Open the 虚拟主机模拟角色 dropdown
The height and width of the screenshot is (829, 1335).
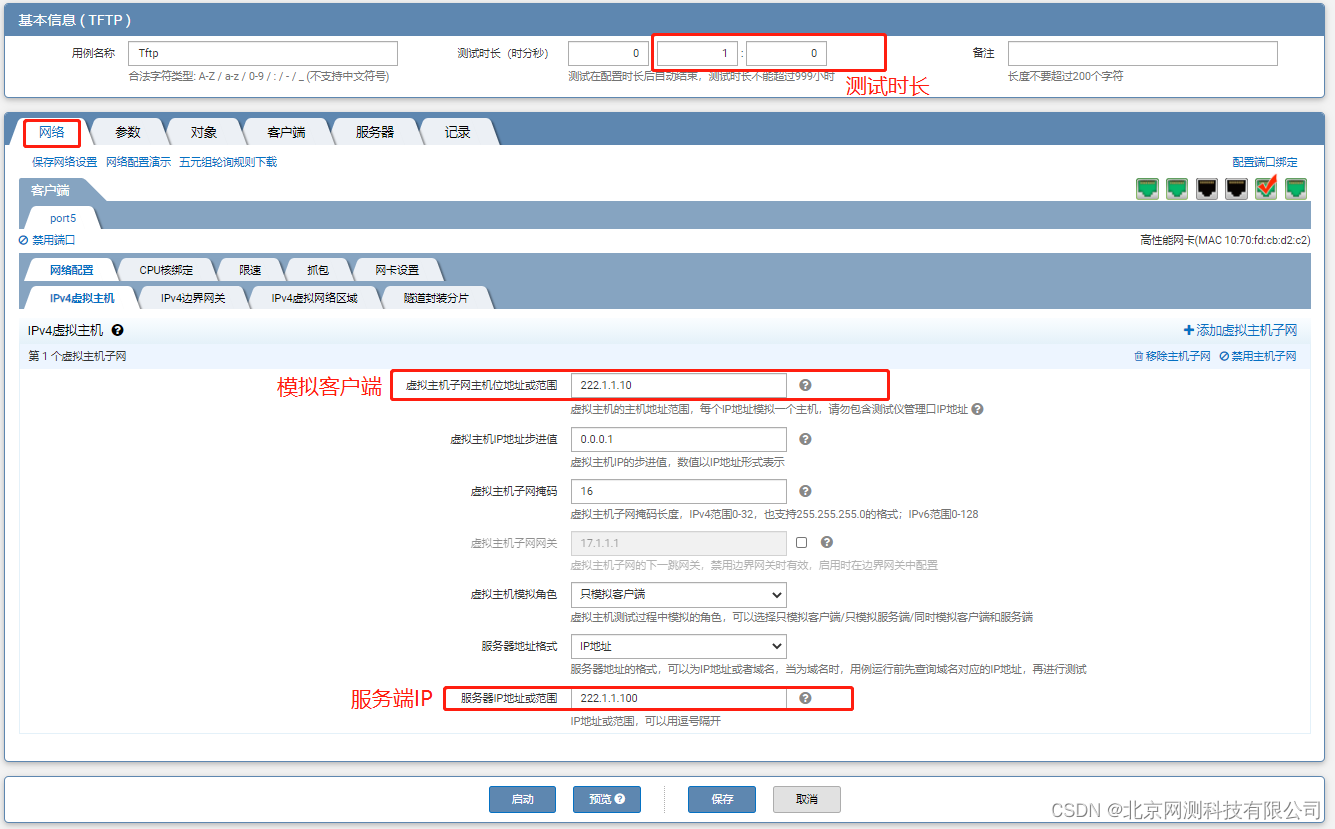678,595
